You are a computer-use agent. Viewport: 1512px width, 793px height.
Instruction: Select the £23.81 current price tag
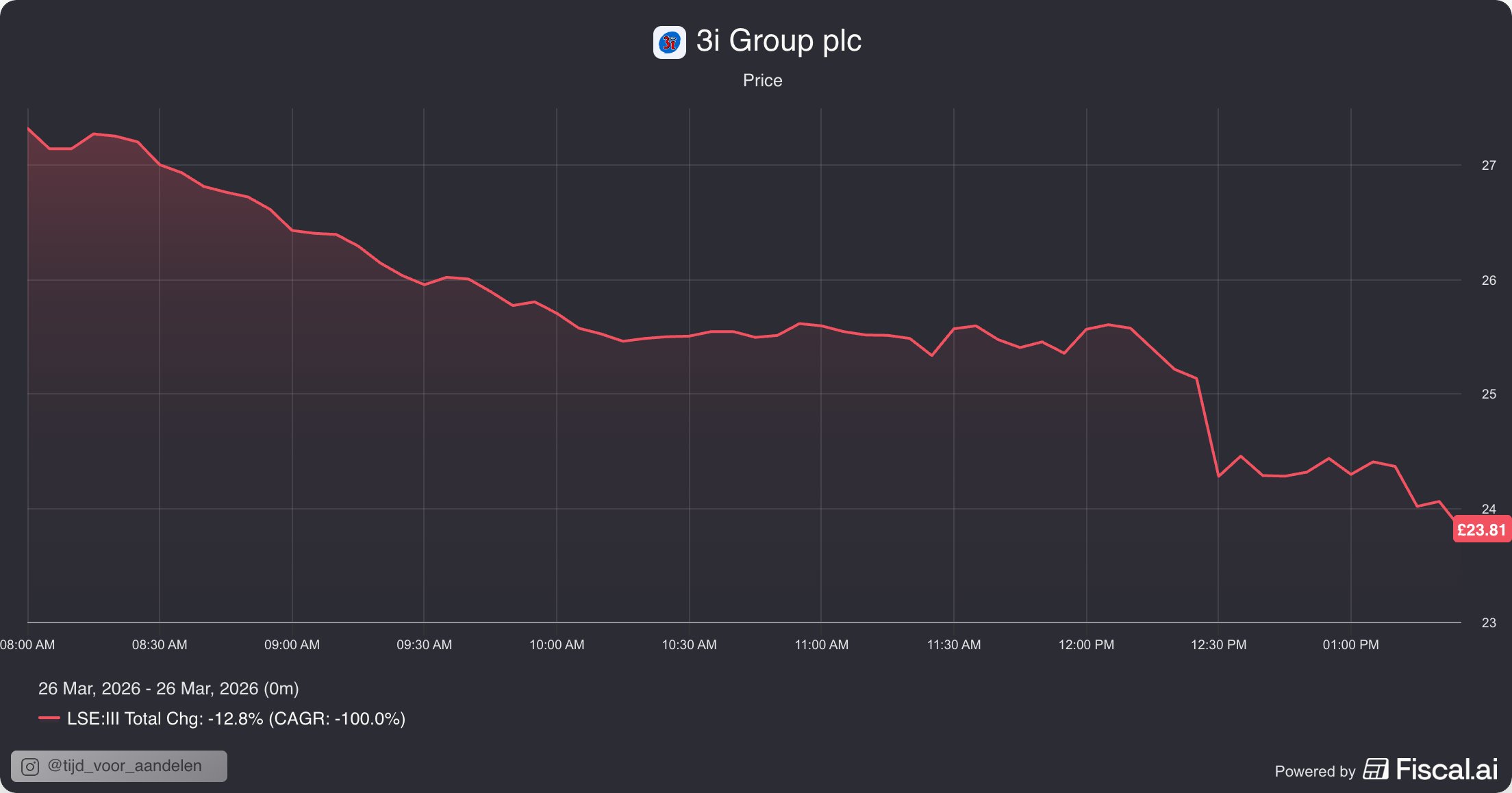(1481, 530)
